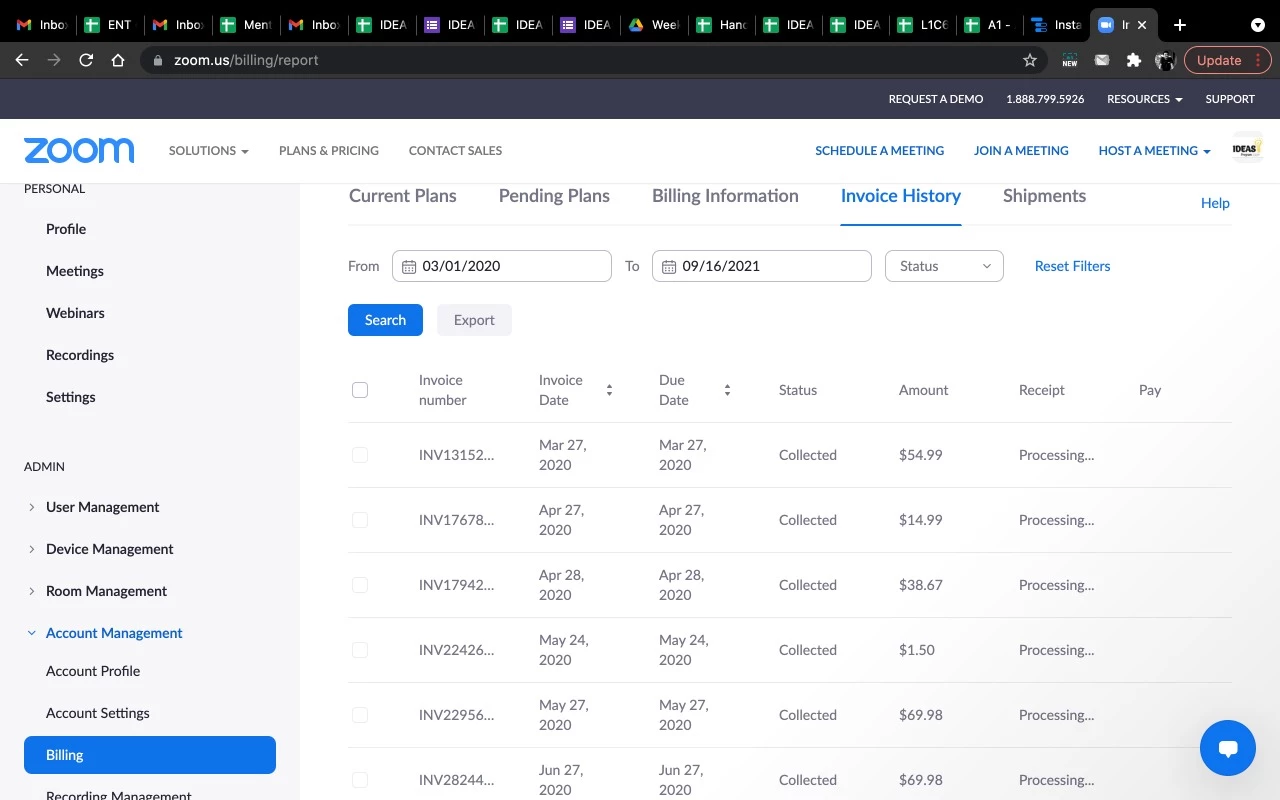The width and height of the screenshot is (1280, 800).
Task: Click the Contact Sales link
Action: (x=455, y=151)
